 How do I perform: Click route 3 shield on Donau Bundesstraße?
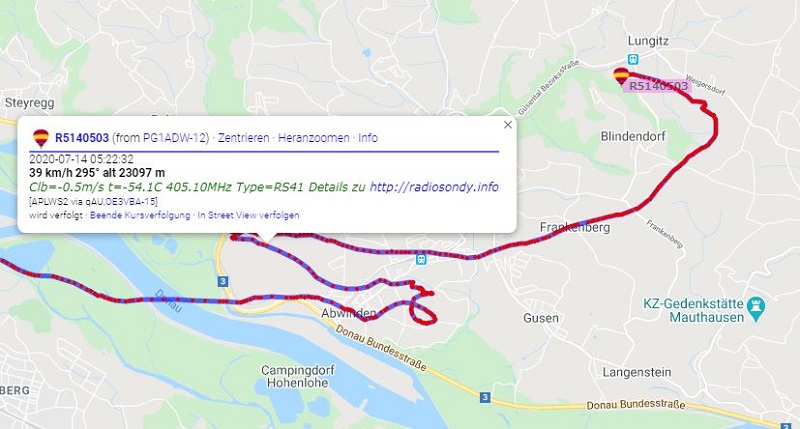pos(485,397)
